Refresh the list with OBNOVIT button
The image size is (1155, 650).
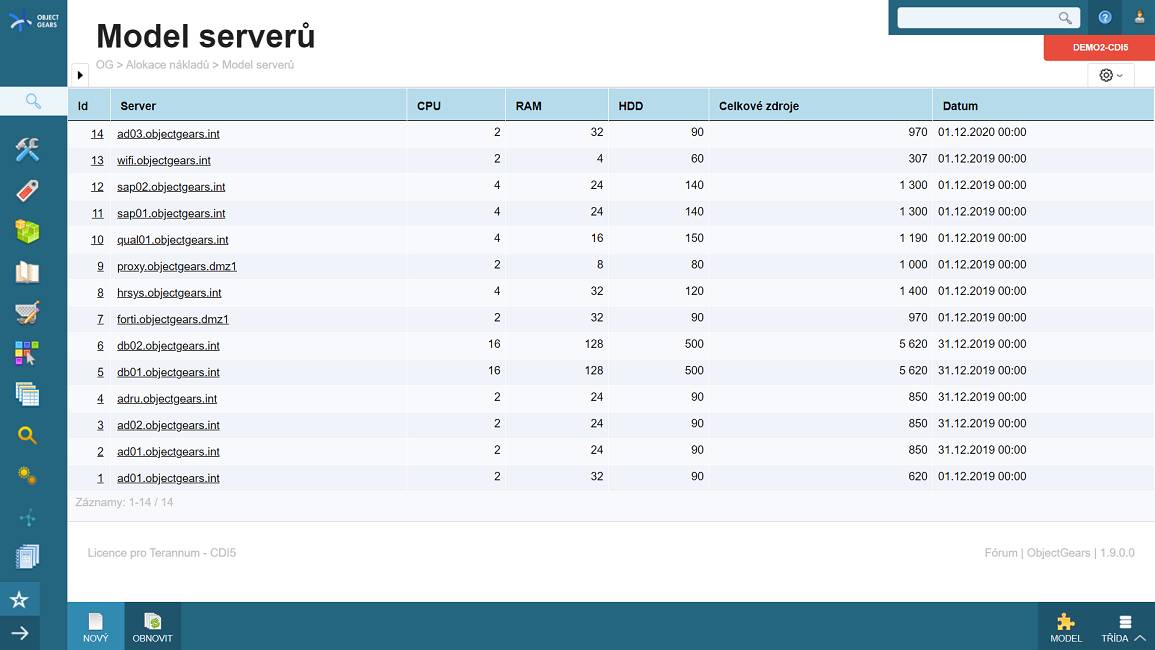[x=152, y=627]
